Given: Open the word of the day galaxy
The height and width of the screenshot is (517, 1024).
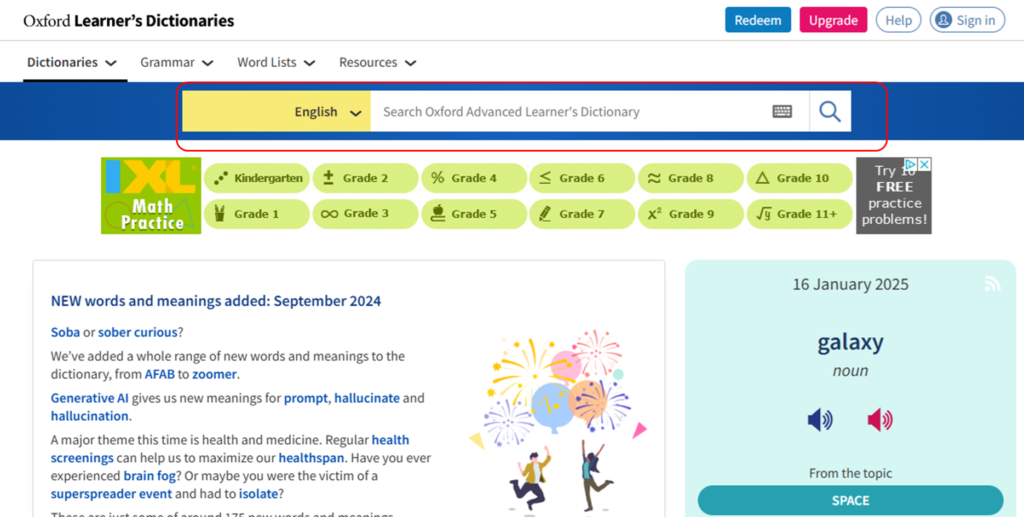Looking at the screenshot, I should [850, 342].
